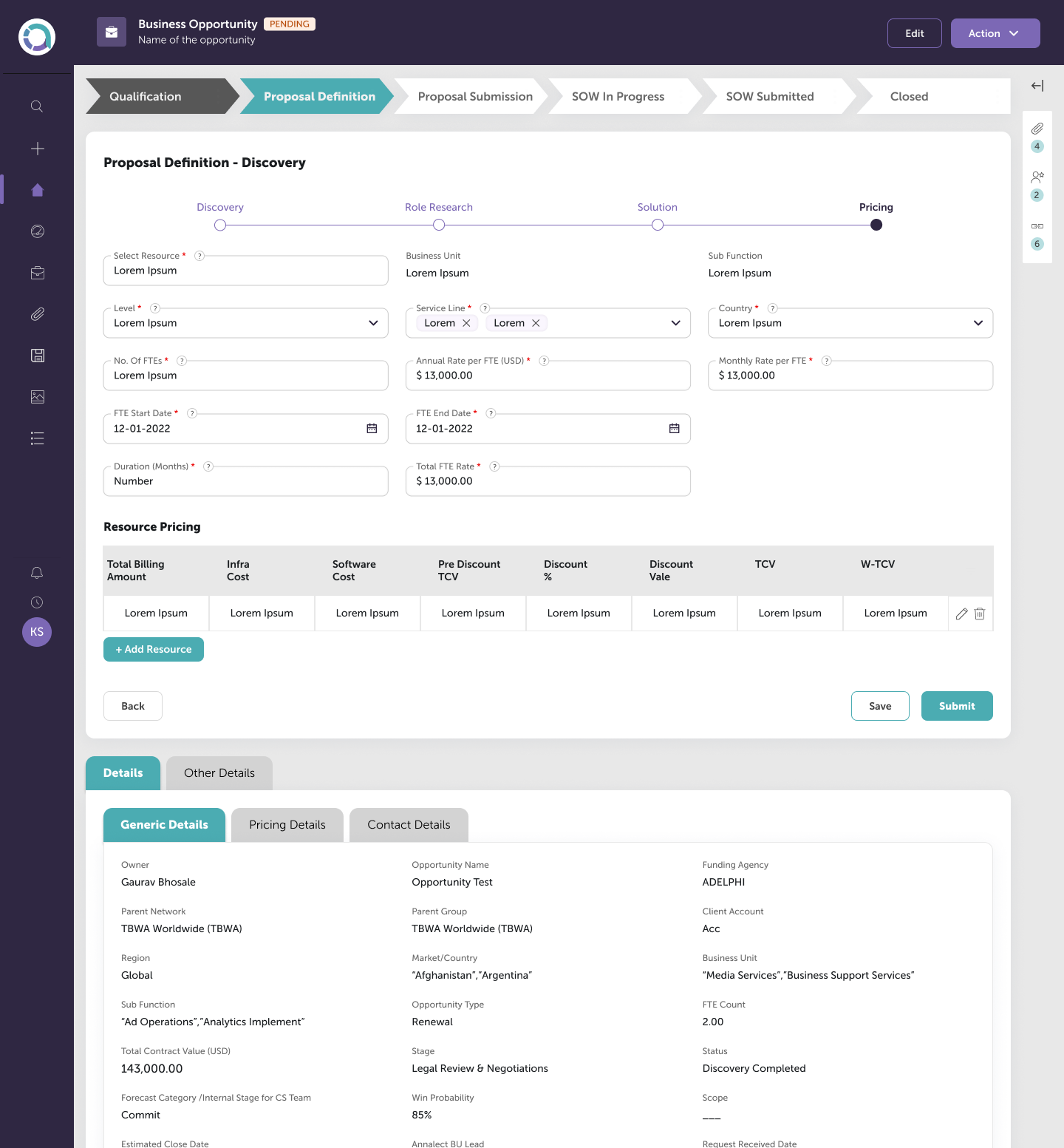Select the Role Research step circle
The width and height of the screenshot is (1064, 1148).
(439, 225)
